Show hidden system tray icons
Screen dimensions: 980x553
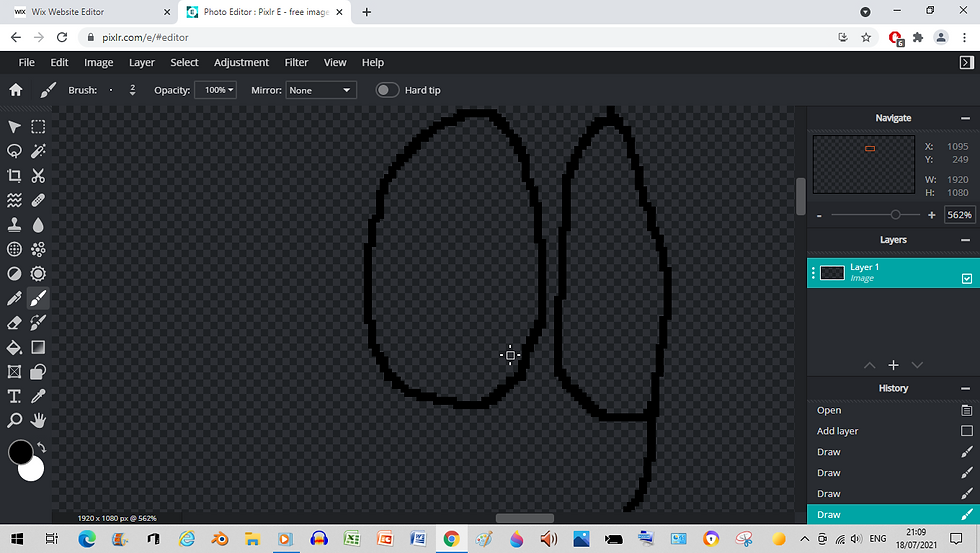(x=804, y=539)
